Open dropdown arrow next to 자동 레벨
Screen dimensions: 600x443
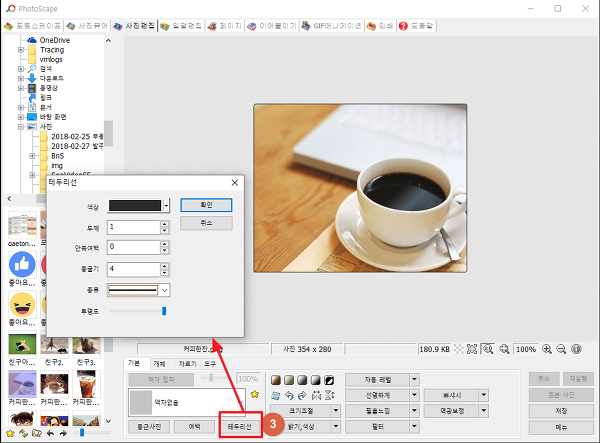(414, 380)
